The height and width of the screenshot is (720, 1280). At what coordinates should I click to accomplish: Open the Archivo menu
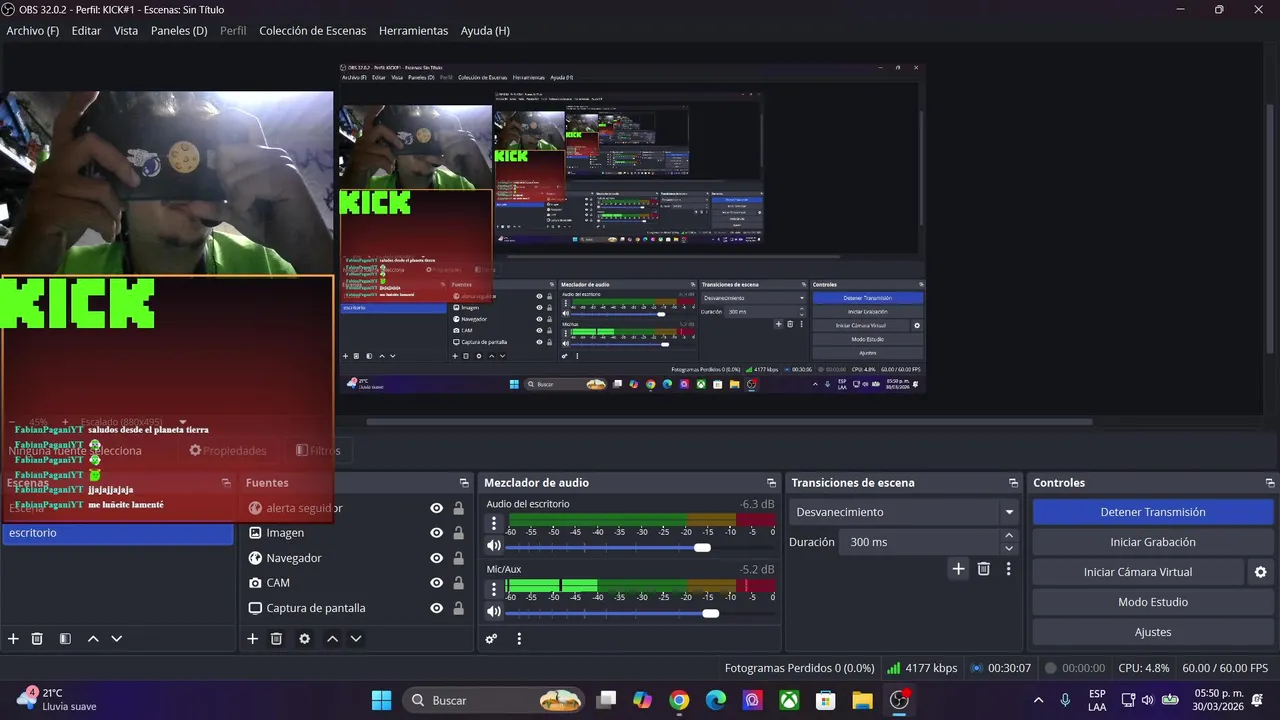pyautogui.click(x=33, y=31)
